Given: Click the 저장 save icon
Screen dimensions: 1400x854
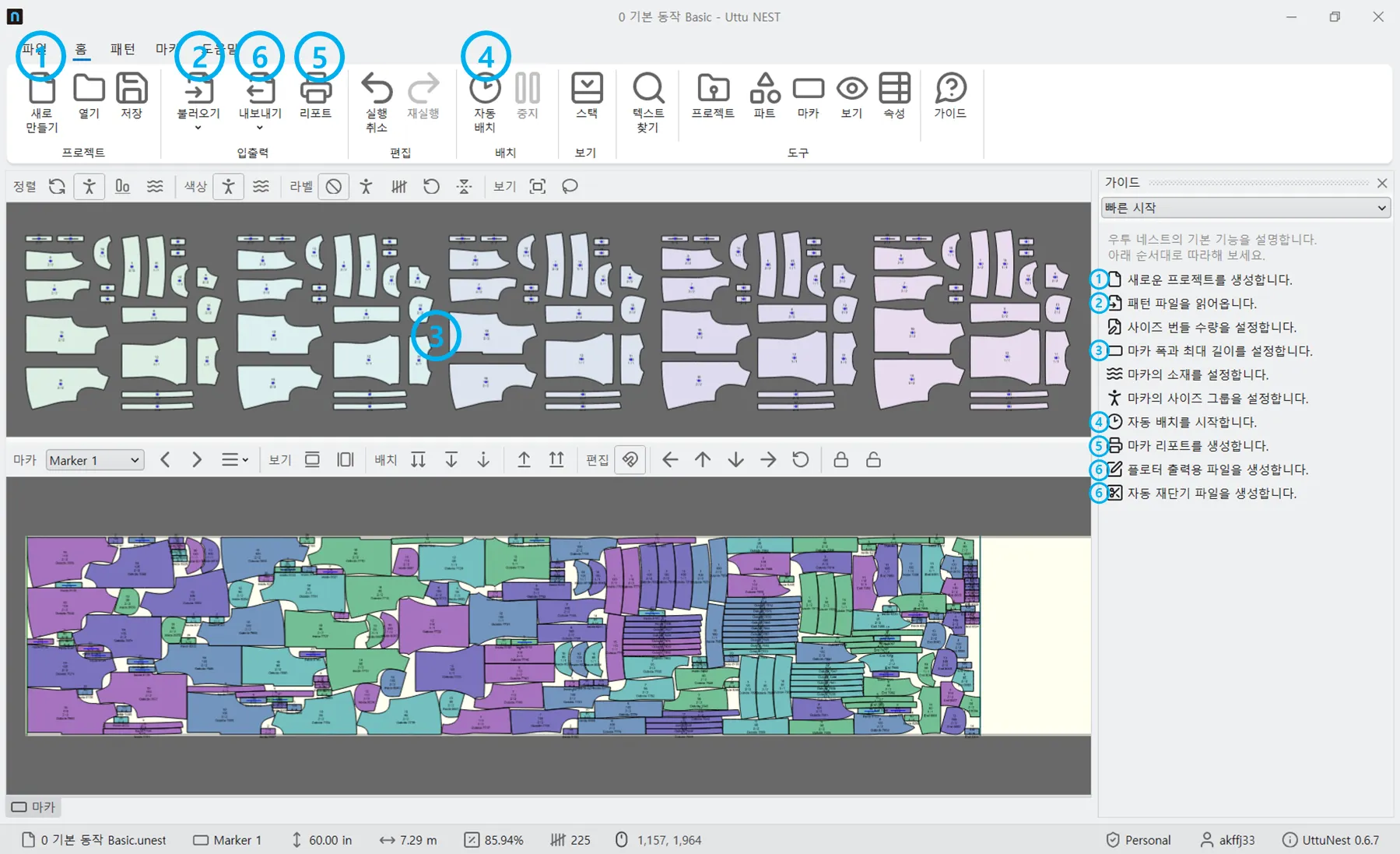Looking at the screenshot, I should 132,90.
